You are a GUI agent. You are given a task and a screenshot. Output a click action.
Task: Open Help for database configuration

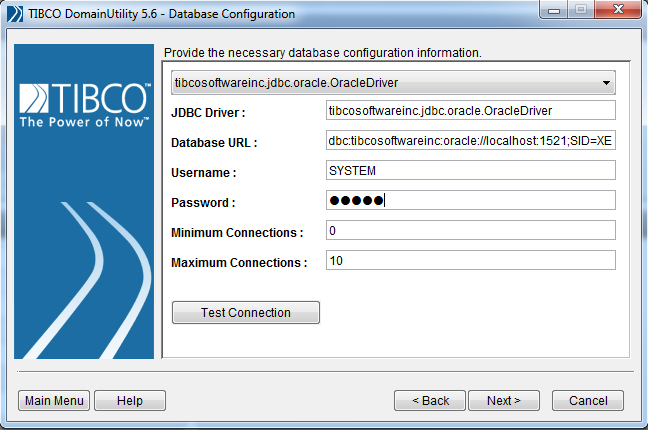pos(130,401)
